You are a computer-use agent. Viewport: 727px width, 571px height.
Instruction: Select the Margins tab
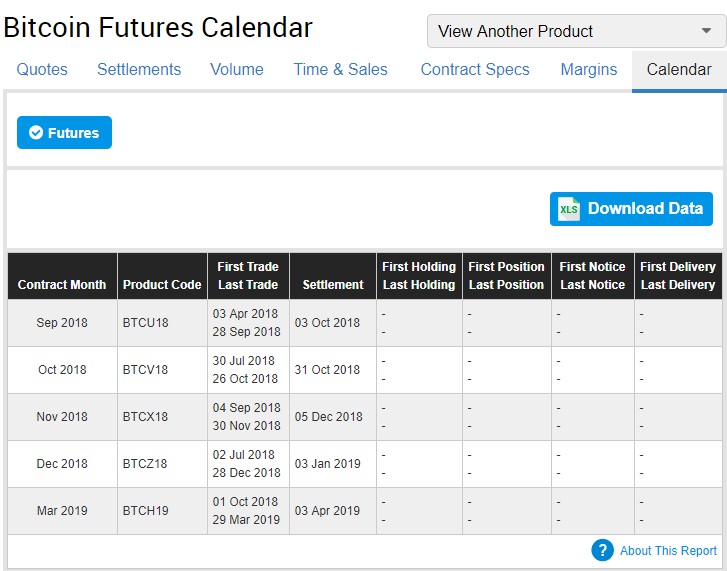[x=589, y=70]
